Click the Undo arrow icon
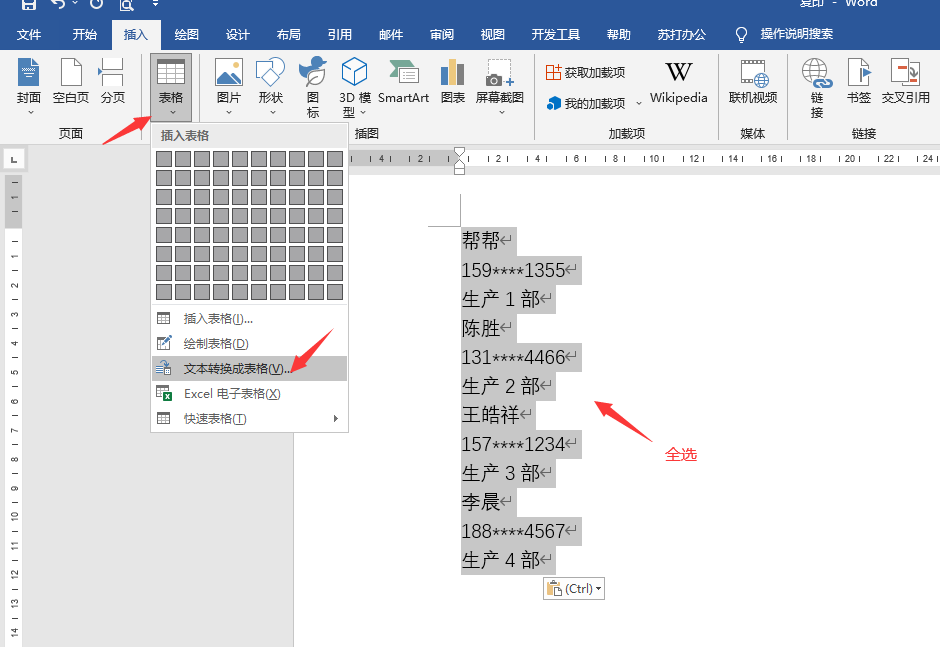 58,4
